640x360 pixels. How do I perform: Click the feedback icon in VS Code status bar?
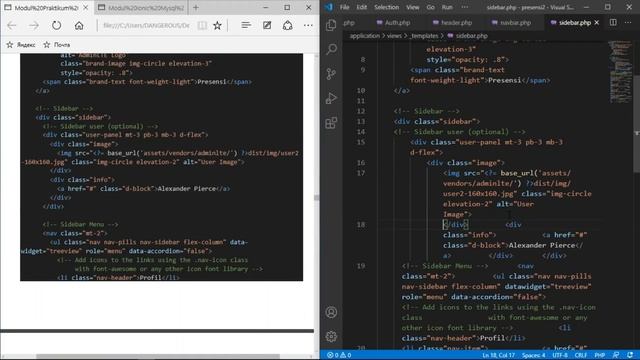[x=616, y=355]
